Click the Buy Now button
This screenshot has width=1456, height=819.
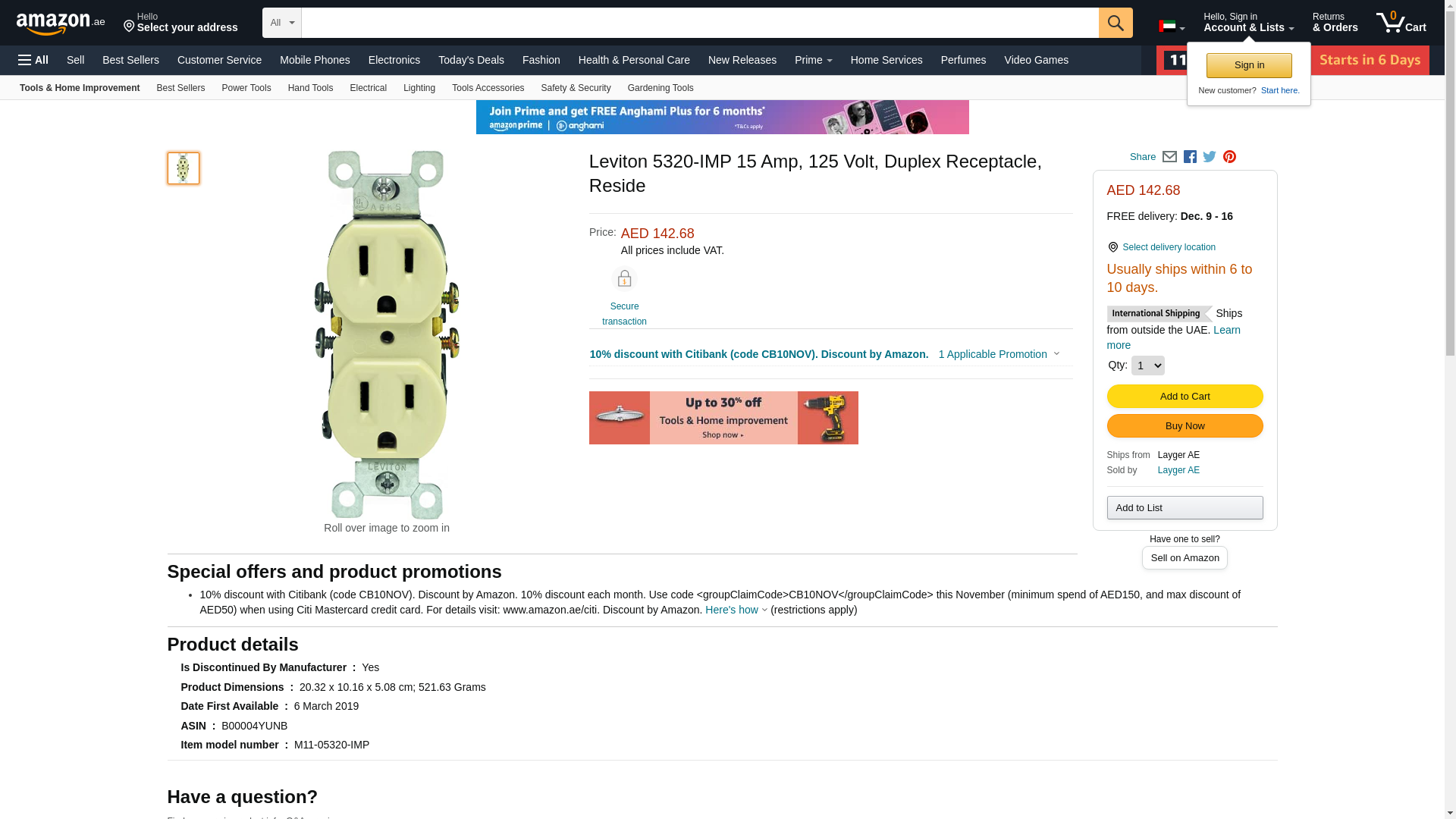(1185, 426)
